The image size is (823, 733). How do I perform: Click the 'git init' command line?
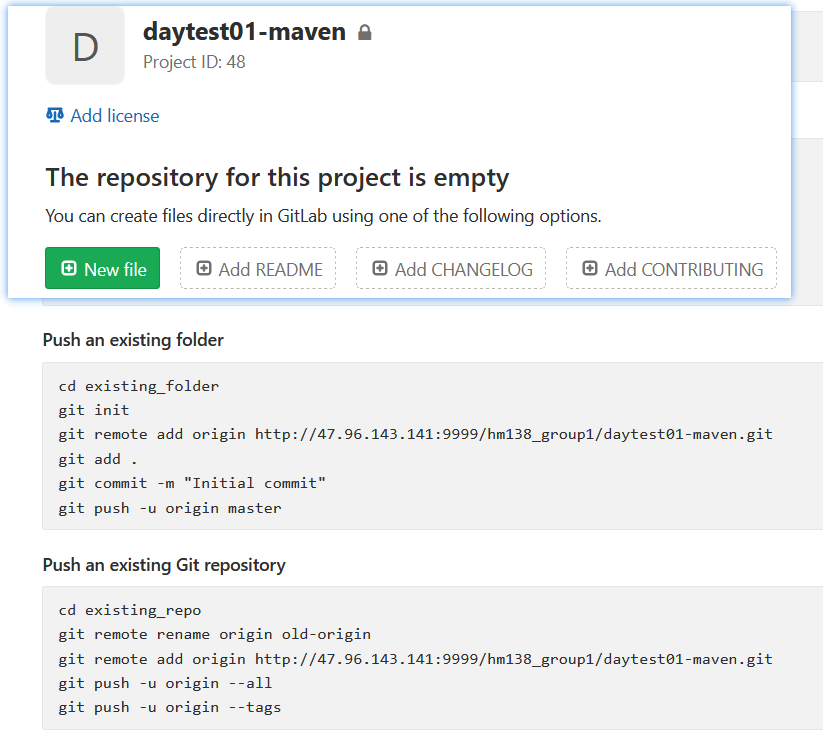click(x=94, y=410)
